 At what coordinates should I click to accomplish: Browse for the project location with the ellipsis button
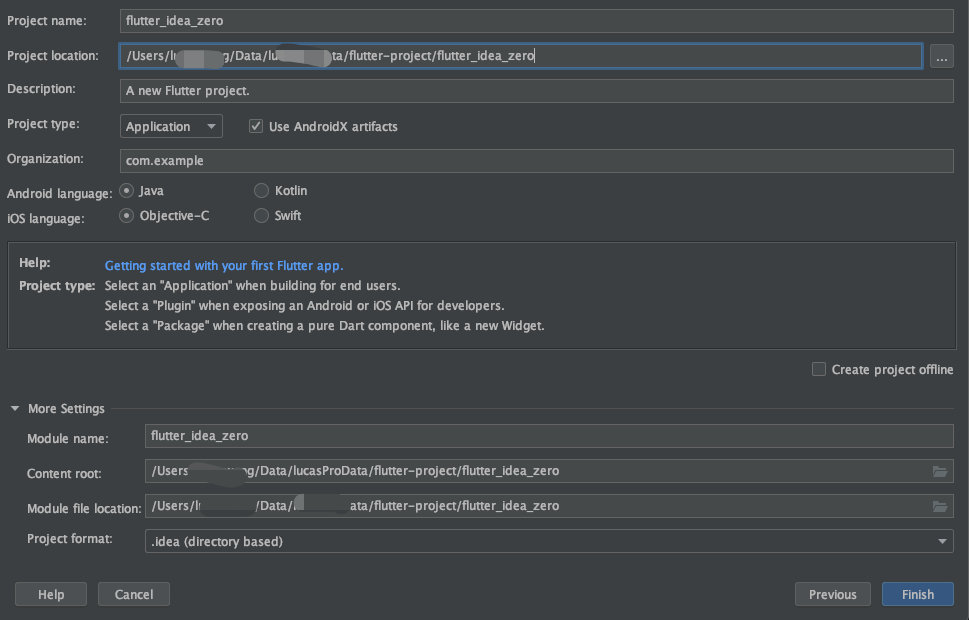941,57
